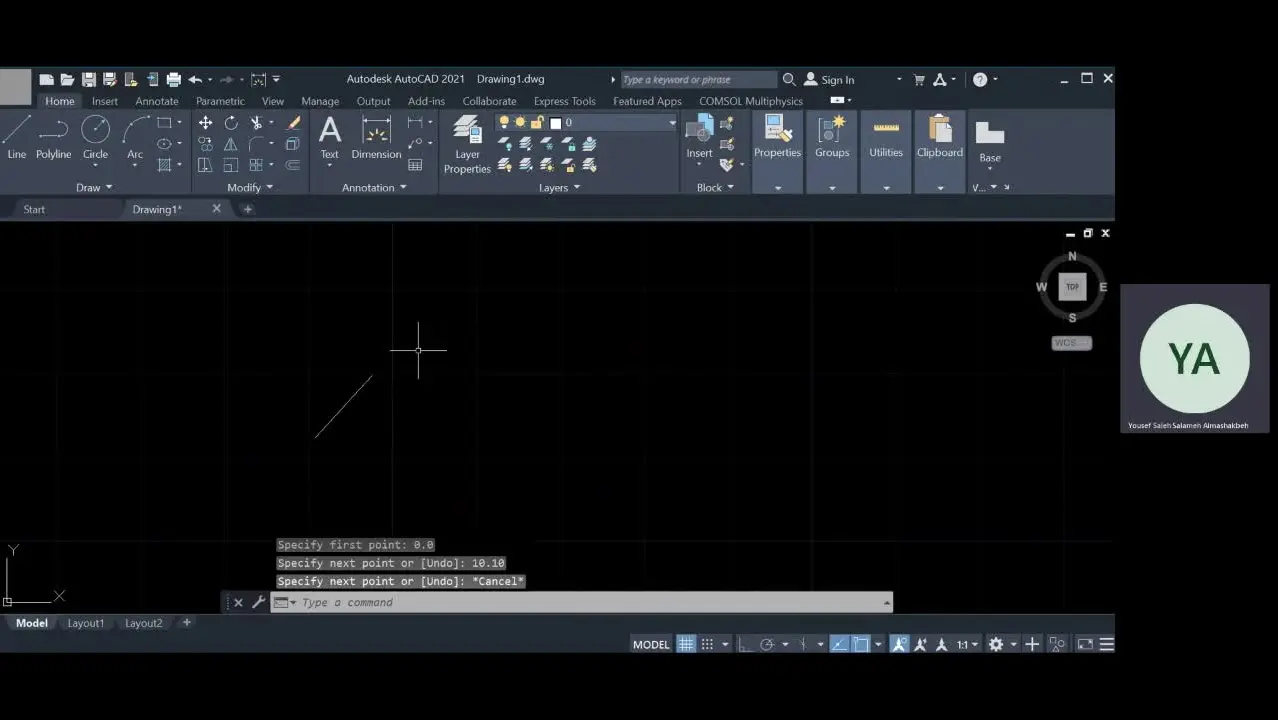Open the Utilities panel button
This screenshot has height=720, width=1278.
tap(886, 137)
